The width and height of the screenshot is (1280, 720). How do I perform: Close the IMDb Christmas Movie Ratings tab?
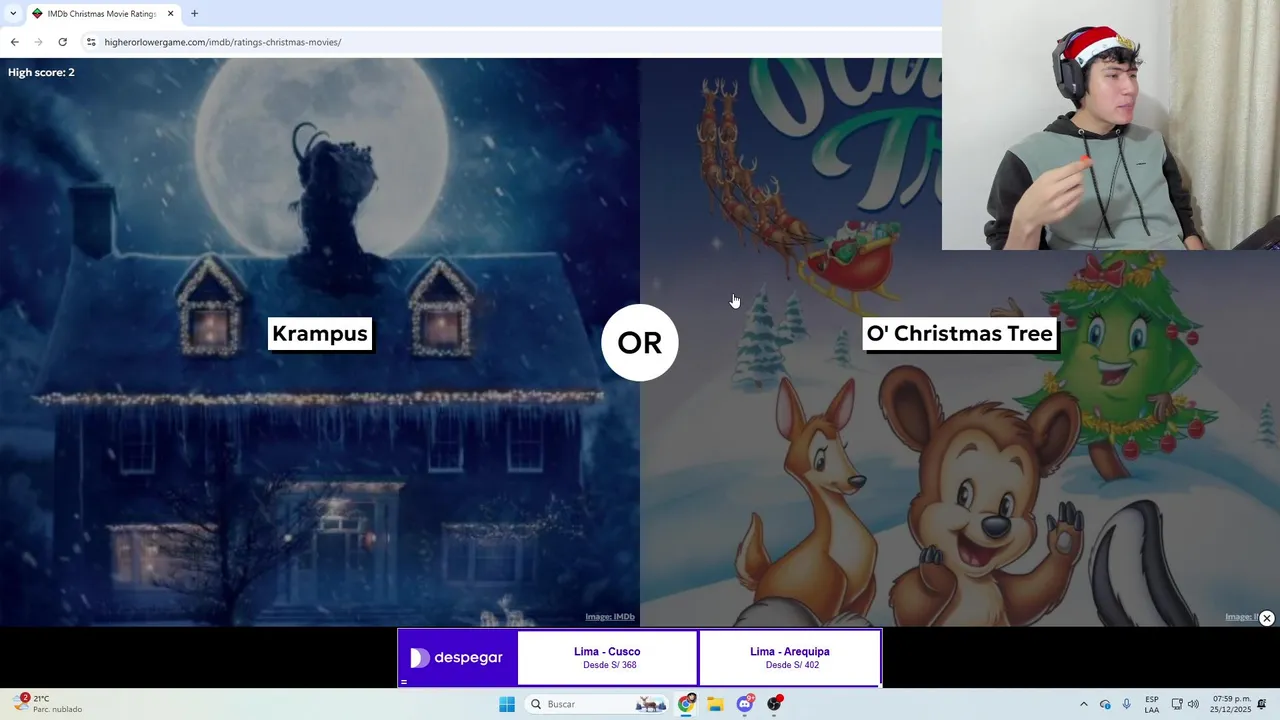pyautogui.click(x=170, y=14)
